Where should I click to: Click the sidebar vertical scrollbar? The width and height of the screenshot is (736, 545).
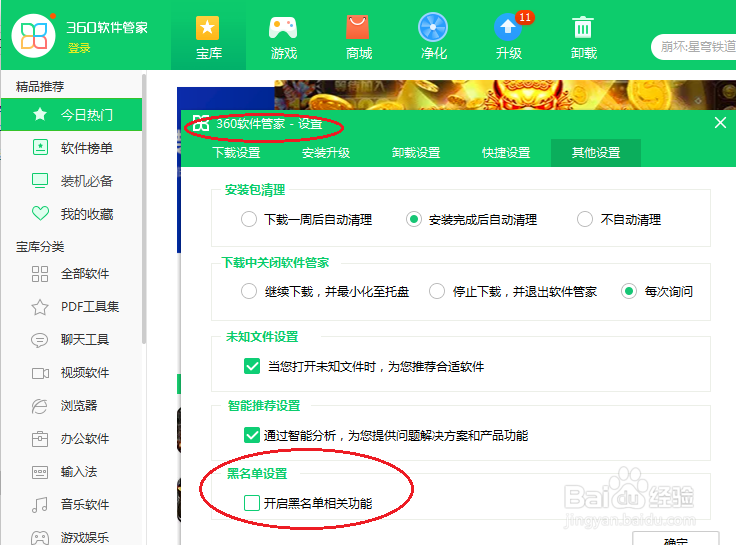coord(144,209)
